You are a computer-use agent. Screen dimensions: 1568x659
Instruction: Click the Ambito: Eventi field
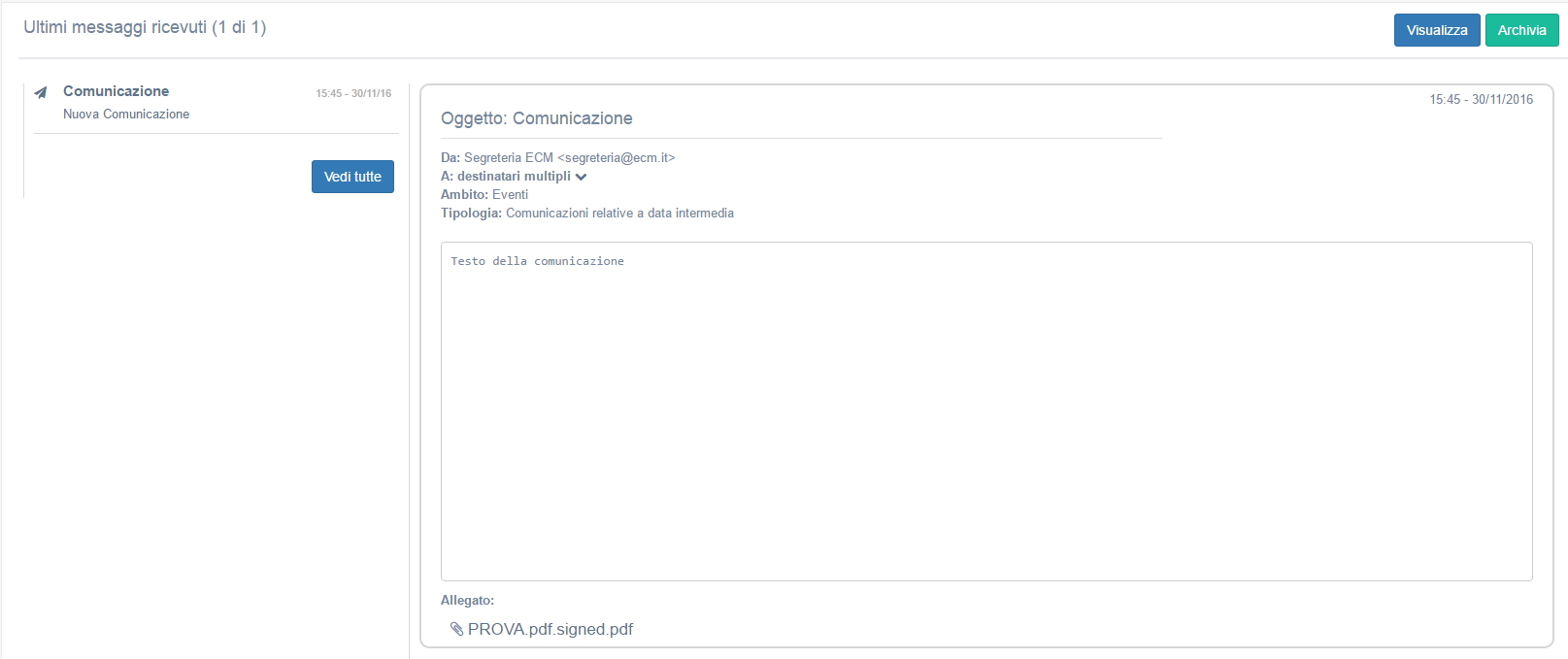(x=484, y=195)
